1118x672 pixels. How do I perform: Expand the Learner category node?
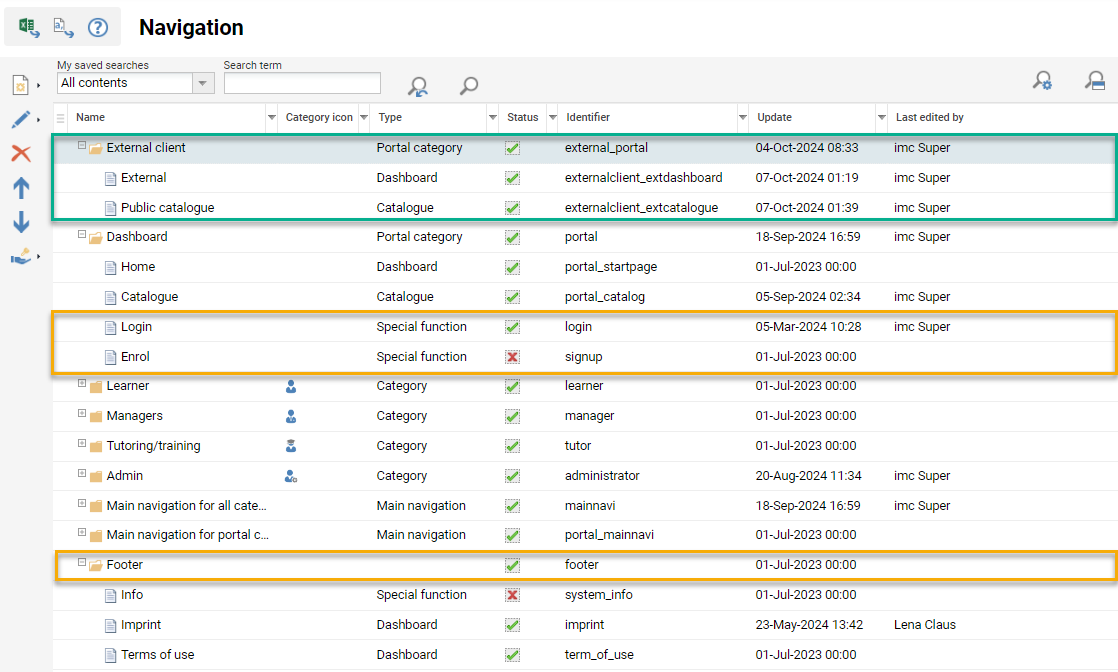pos(82,385)
